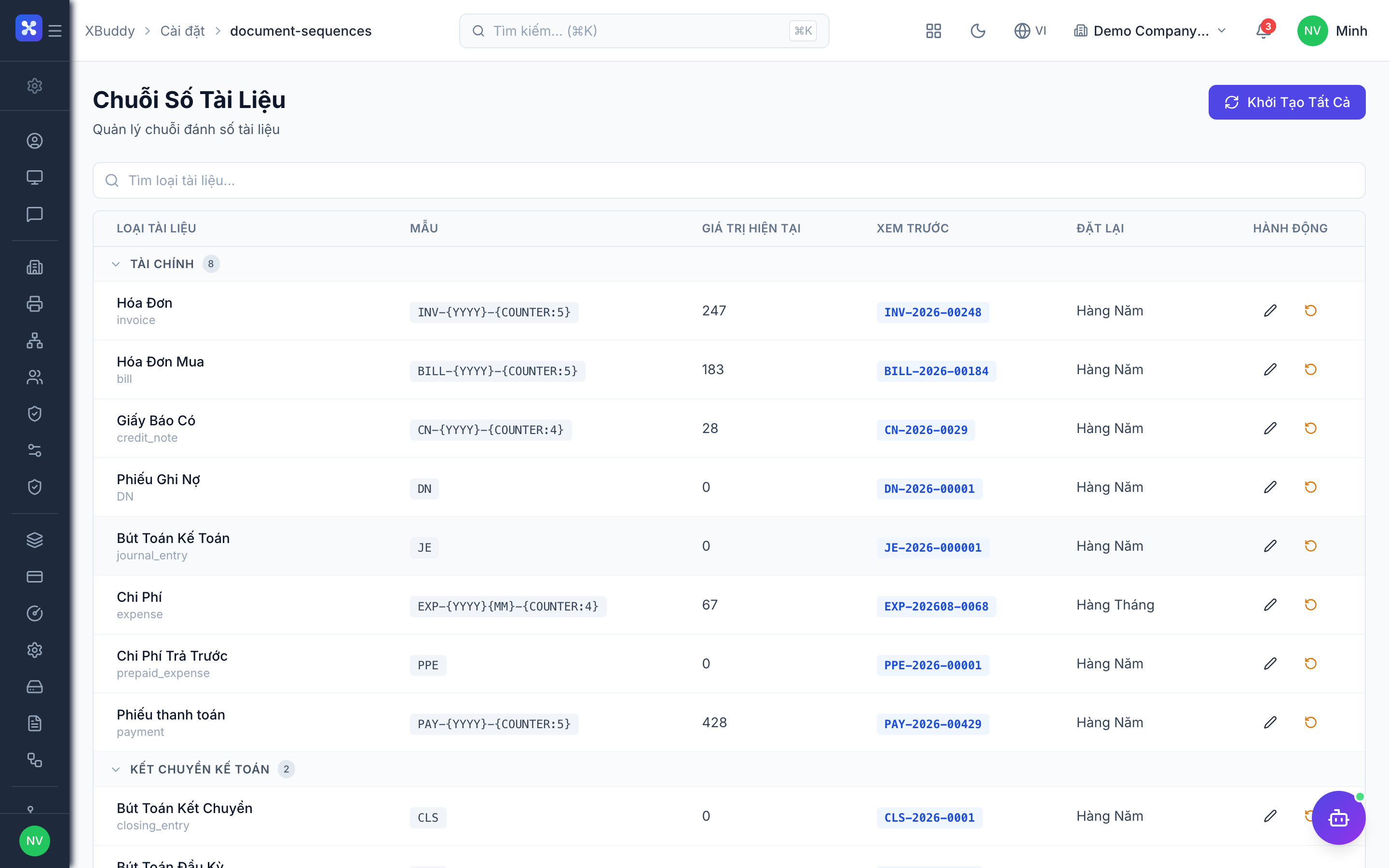Edit the Bút Toán Kết Chuyển sequence
The image size is (1389, 868).
tap(1270, 816)
